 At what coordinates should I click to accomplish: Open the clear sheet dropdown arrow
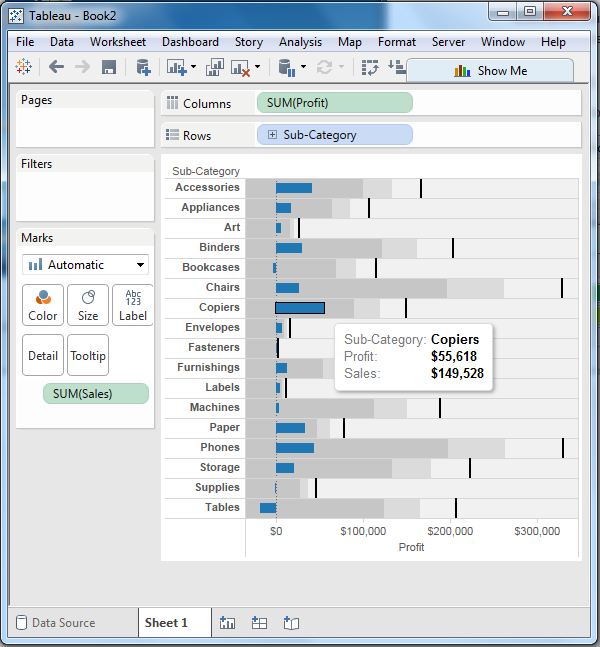[x=257, y=67]
